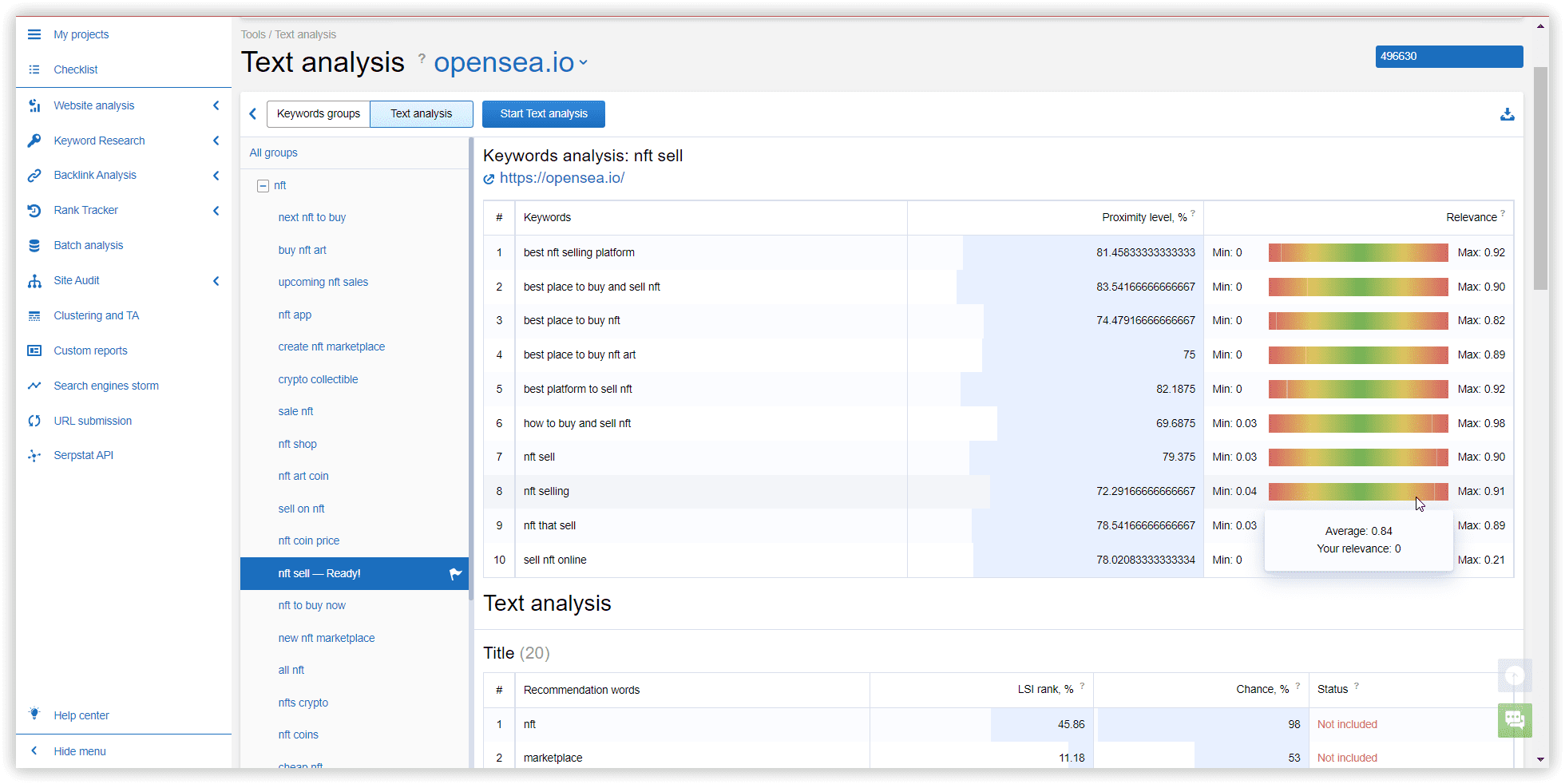Click the Batch analysis database icon
This screenshot has height=784, width=1565.
click(x=34, y=245)
